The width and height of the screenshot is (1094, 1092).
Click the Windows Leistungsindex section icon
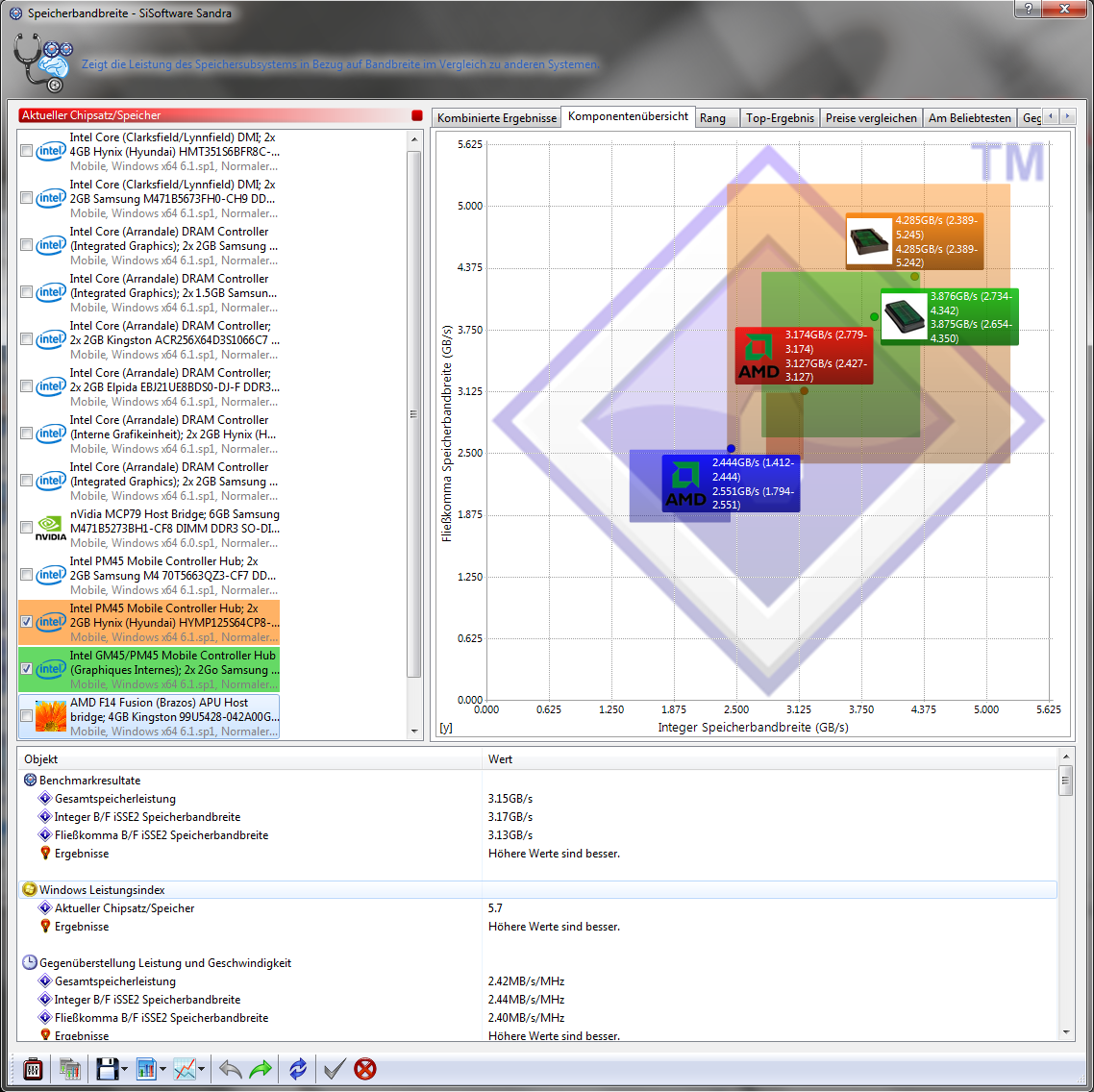click(29, 889)
